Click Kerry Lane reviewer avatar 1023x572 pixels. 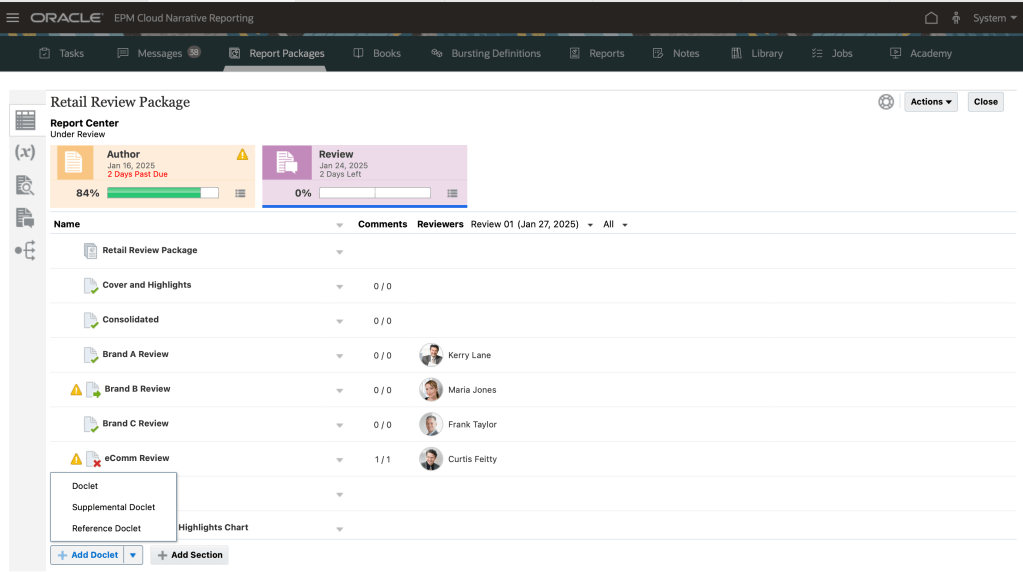[x=431, y=355]
